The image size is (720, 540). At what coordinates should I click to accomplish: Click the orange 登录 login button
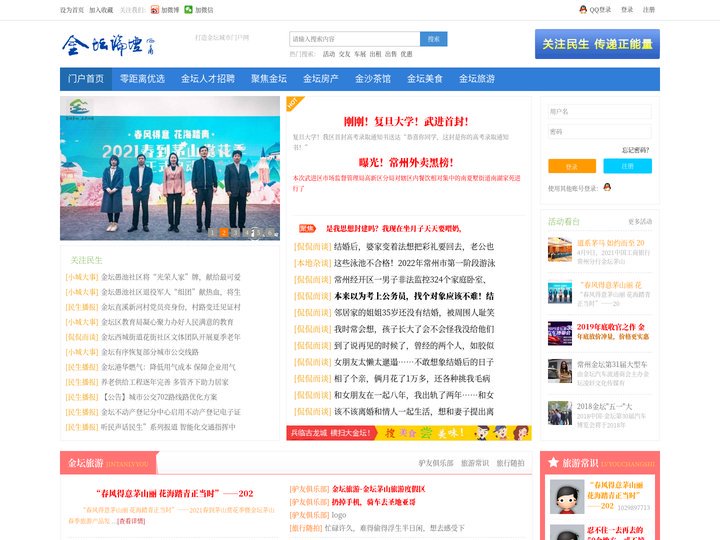click(572, 166)
